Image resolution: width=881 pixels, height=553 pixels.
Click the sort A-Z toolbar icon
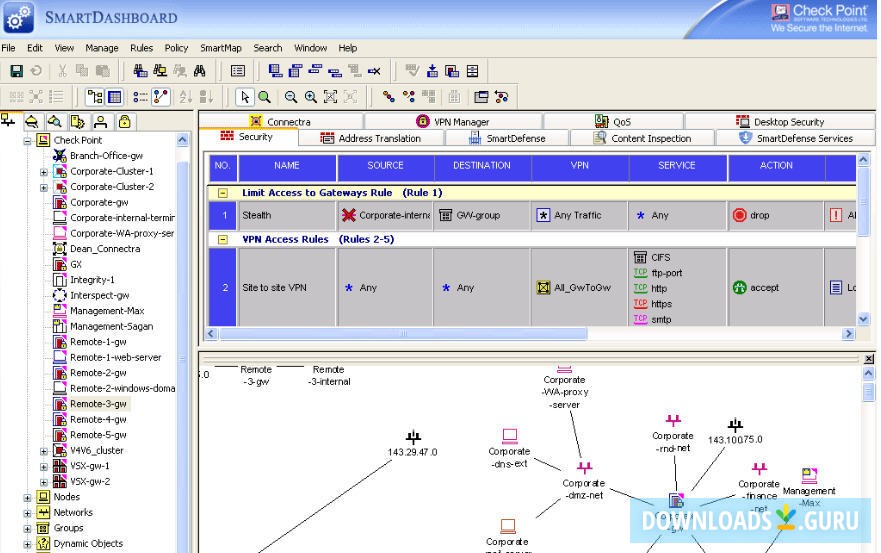tap(185, 97)
